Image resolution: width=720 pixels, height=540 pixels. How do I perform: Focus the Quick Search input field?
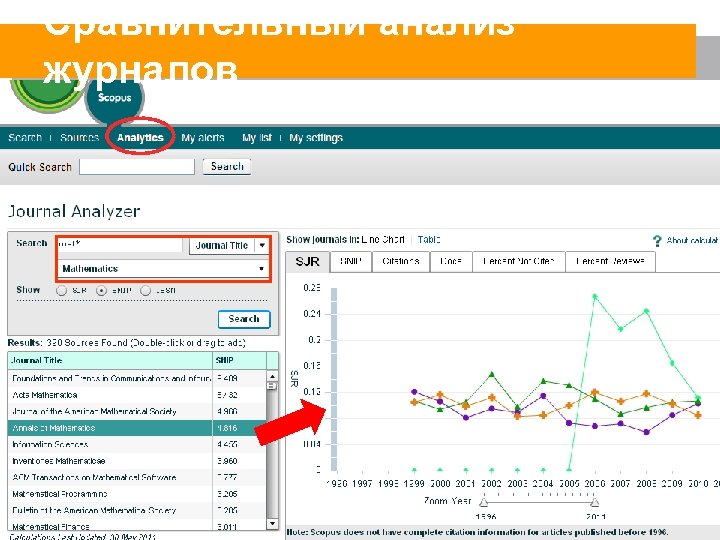137,166
